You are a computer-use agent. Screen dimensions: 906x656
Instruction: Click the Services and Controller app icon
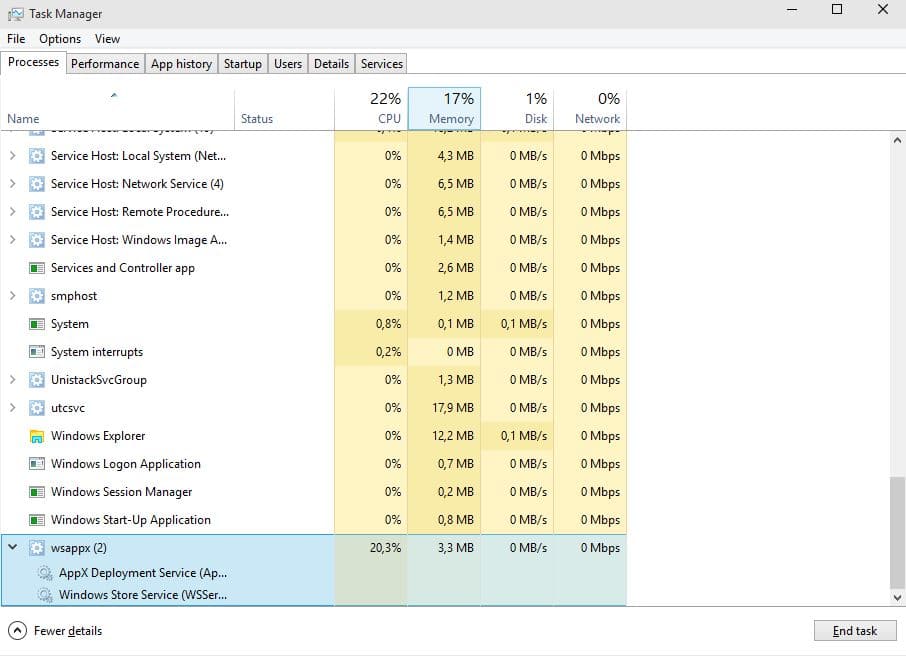[37, 268]
